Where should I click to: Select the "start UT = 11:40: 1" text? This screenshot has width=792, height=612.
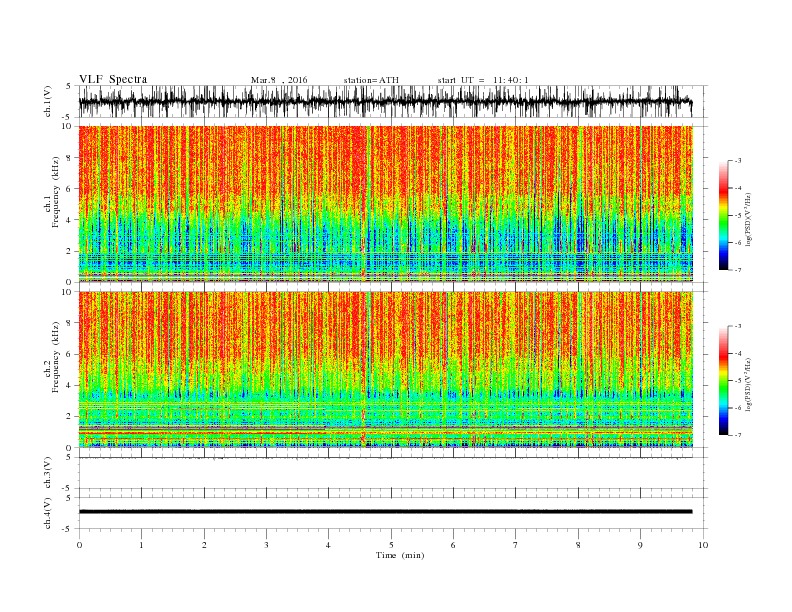[x=483, y=80]
